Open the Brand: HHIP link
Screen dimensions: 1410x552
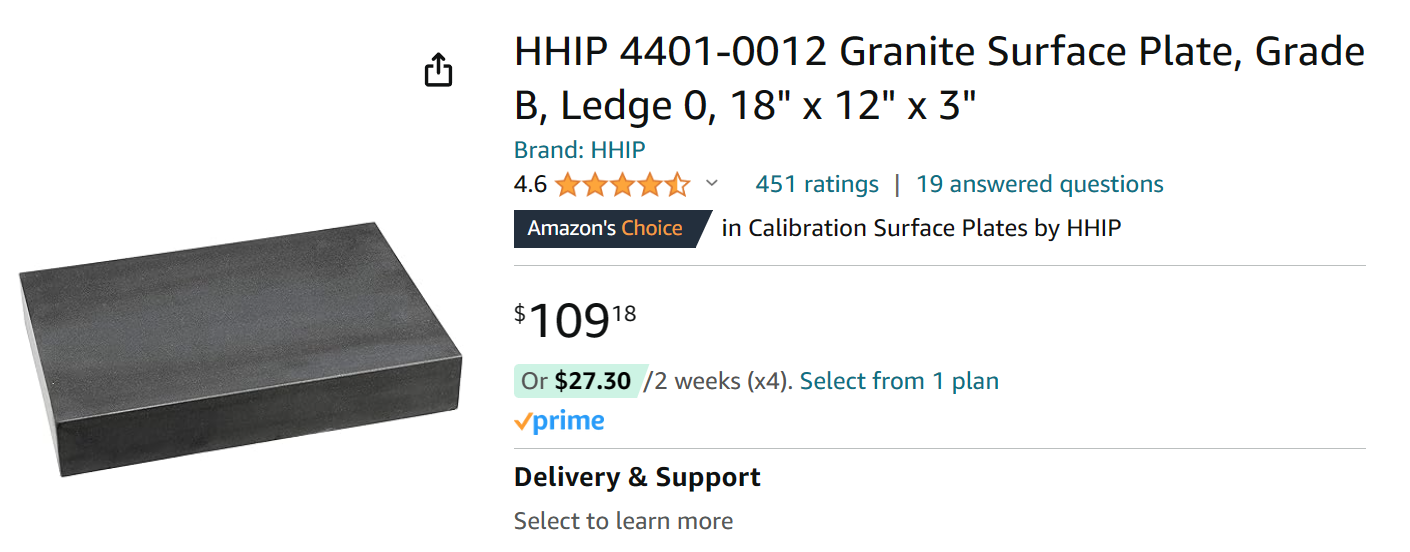(579, 150)
